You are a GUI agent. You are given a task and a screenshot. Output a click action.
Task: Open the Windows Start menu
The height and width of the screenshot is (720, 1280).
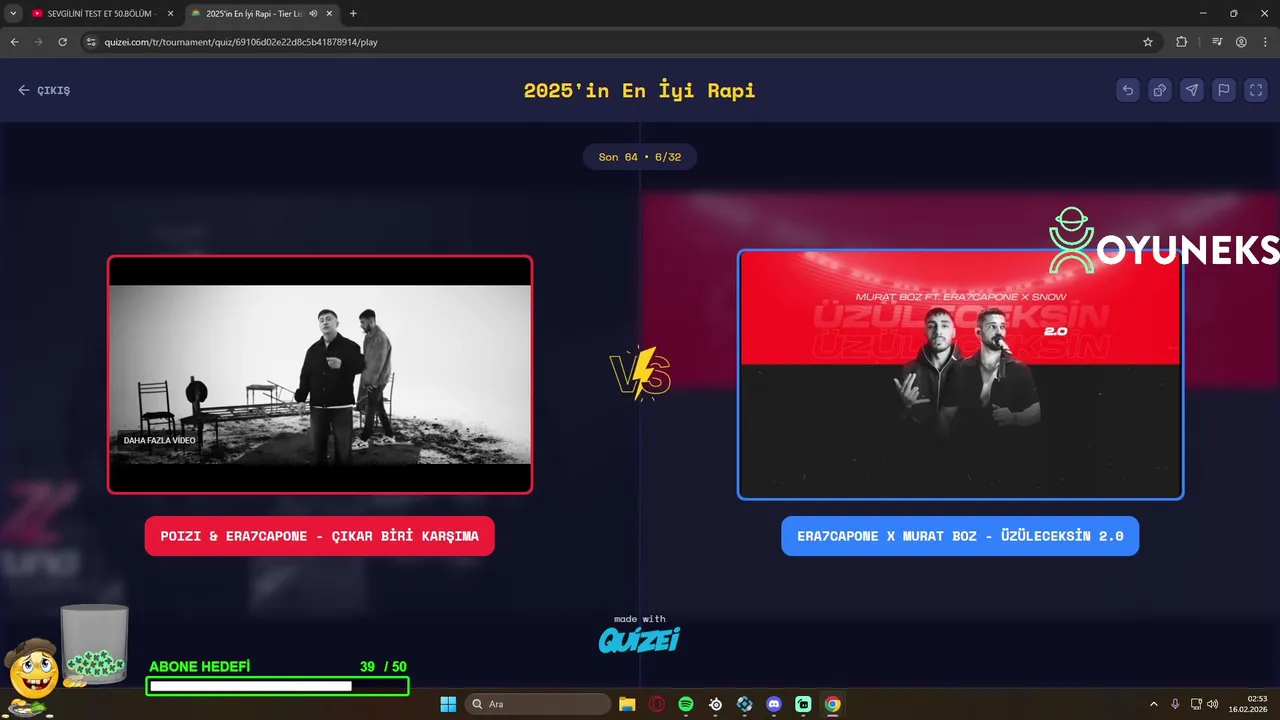pyautogui.click(x=448, y=704)
